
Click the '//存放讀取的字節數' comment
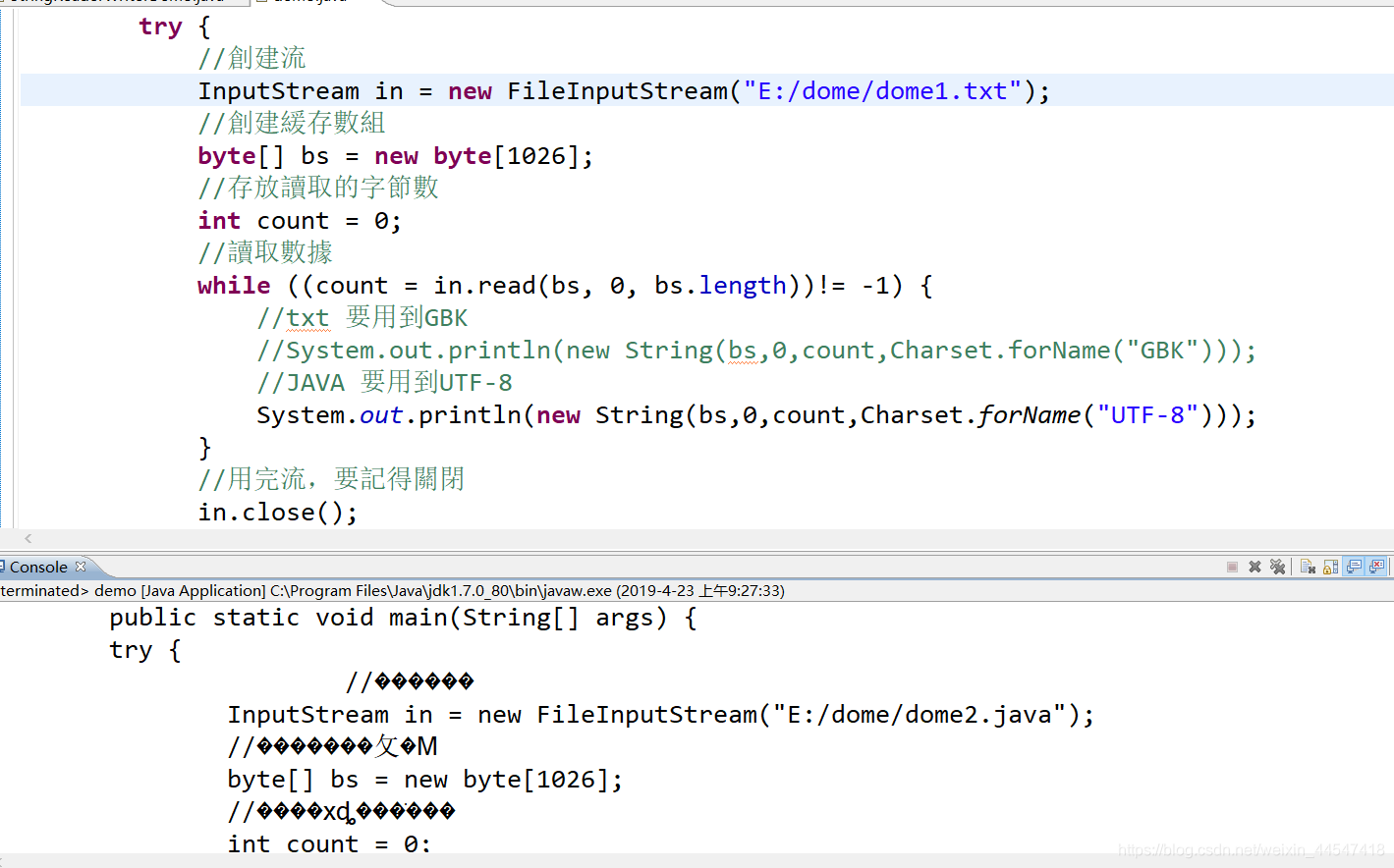click(318, 188)
